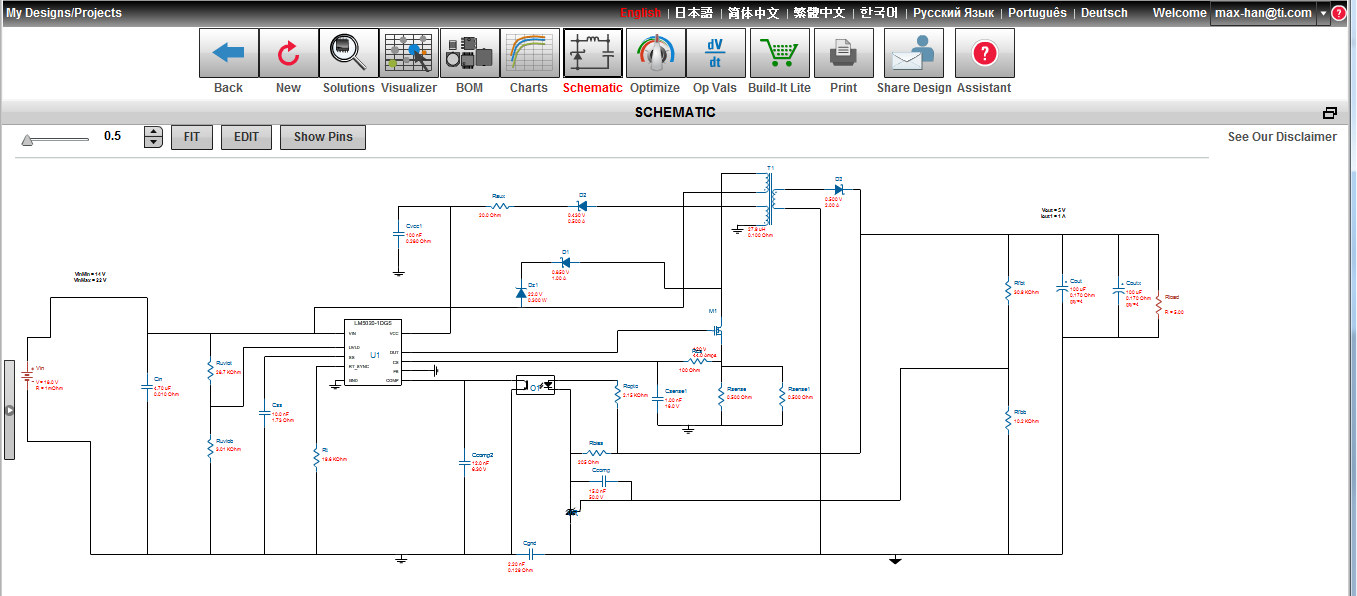Image resolution: width=1357 pixels, height=596 pixels.
Task: Click the Back arrow icon
Action: pos(229,53)
